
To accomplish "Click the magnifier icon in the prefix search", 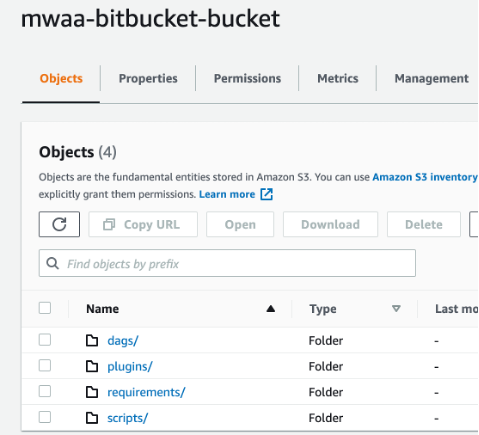I will [52, 263].
